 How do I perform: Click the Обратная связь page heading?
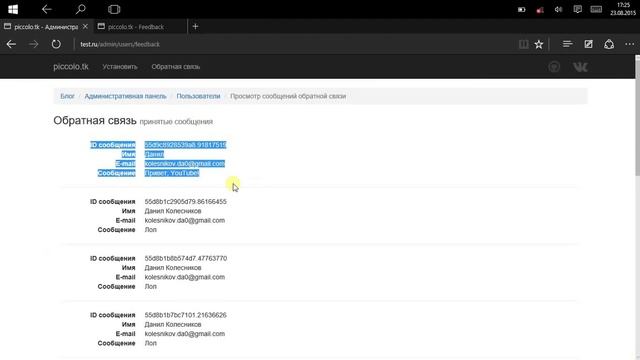pos(95,121)
